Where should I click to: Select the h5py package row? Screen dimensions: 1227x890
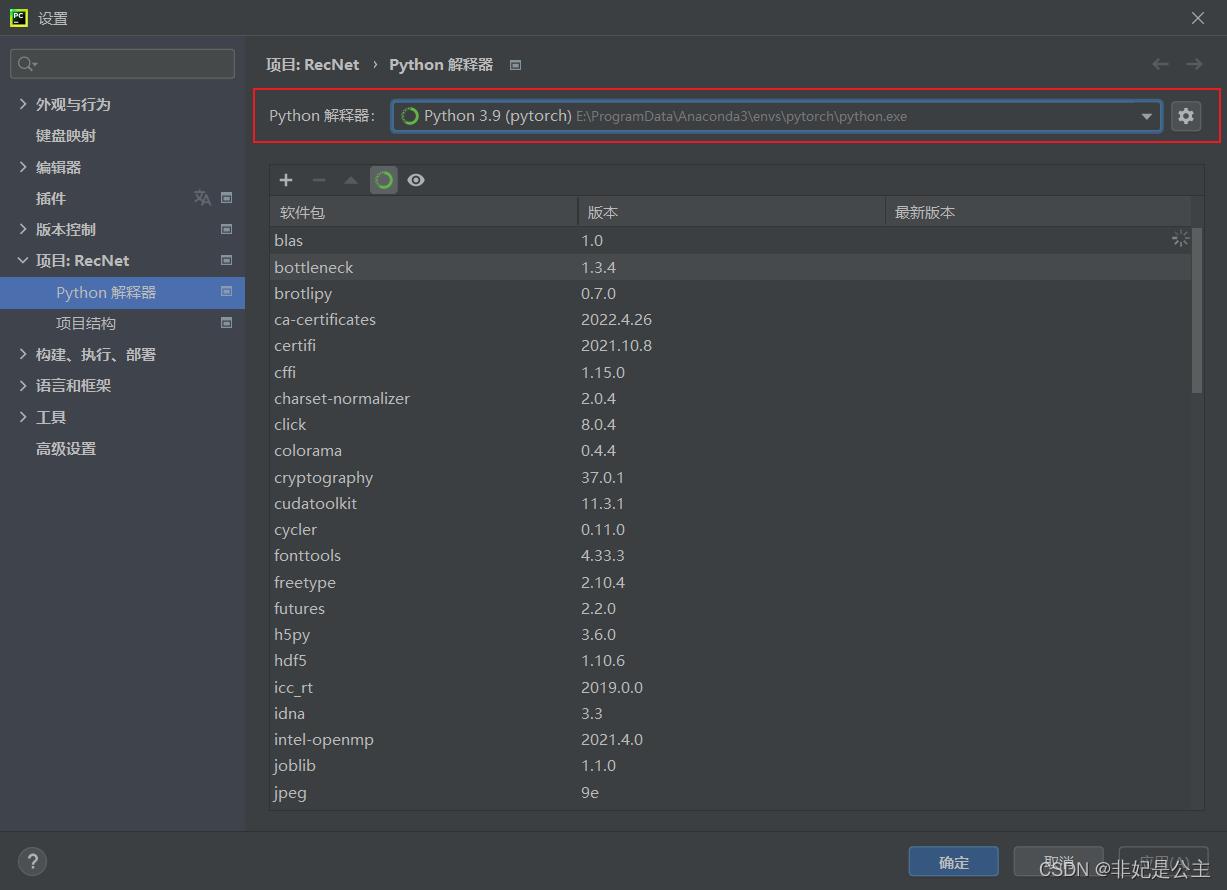coord(730,634)
